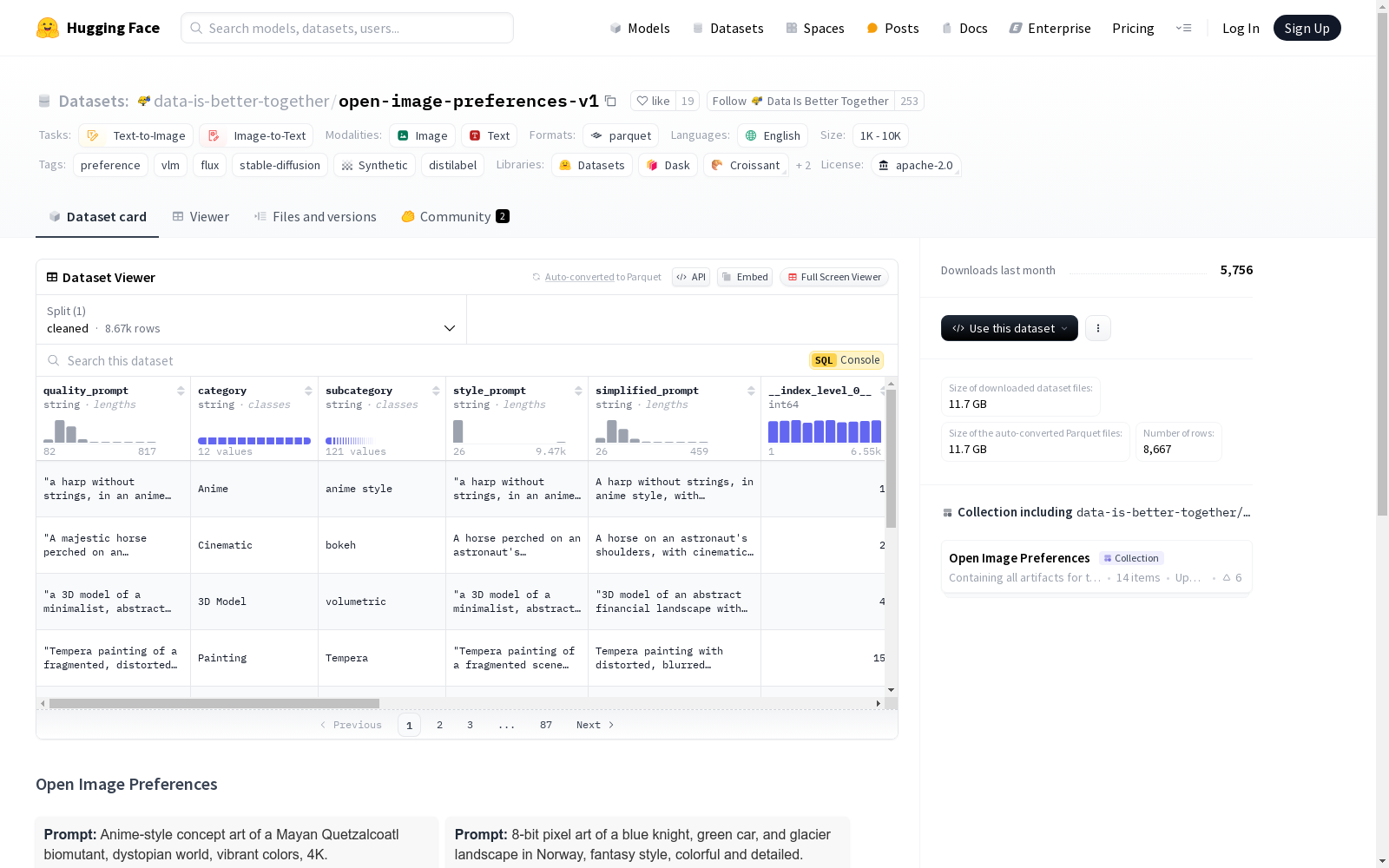Click the Dask library tag

(668, 165)
